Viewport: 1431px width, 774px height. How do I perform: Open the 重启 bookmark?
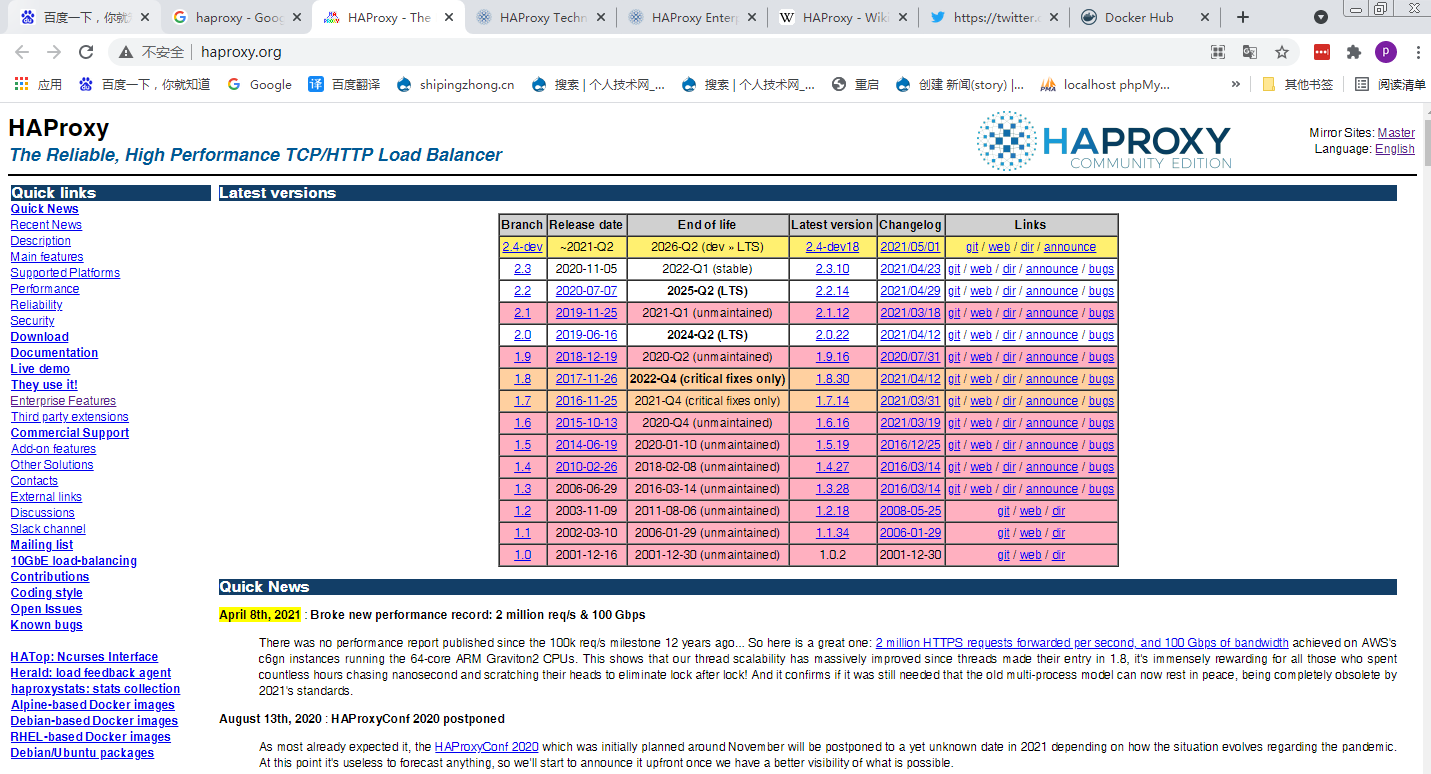point(855,84)
